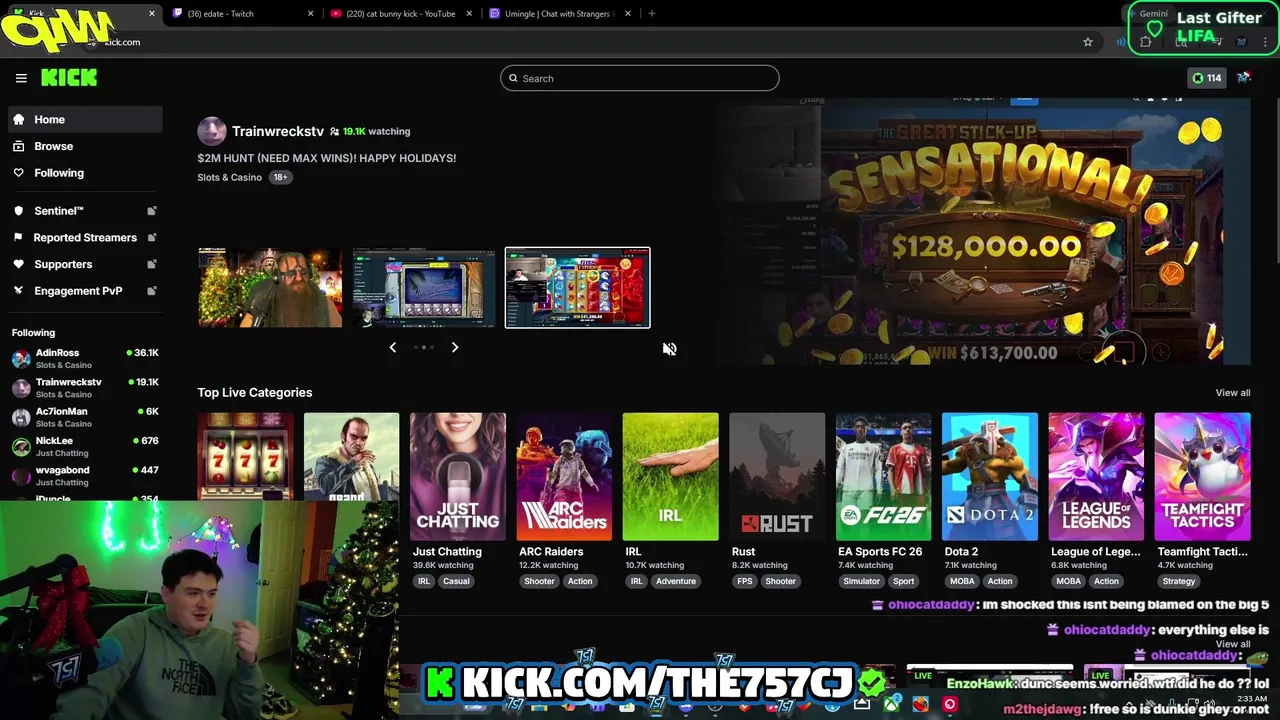Bookmark this page with the star icon
Screen dimensions: 1280x720
coord(1088,42)
